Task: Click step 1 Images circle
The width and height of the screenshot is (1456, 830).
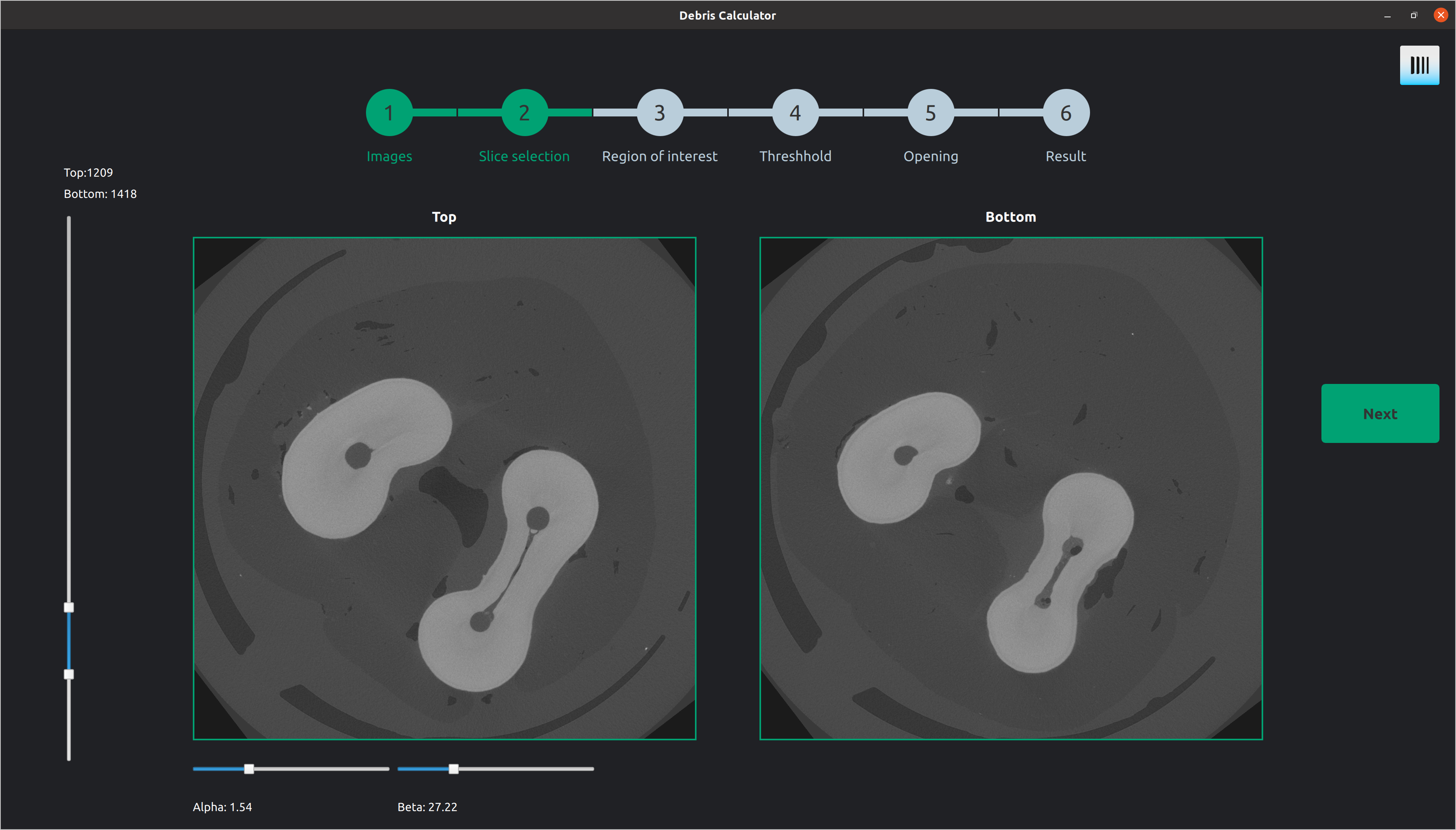Action: [389, 113]
